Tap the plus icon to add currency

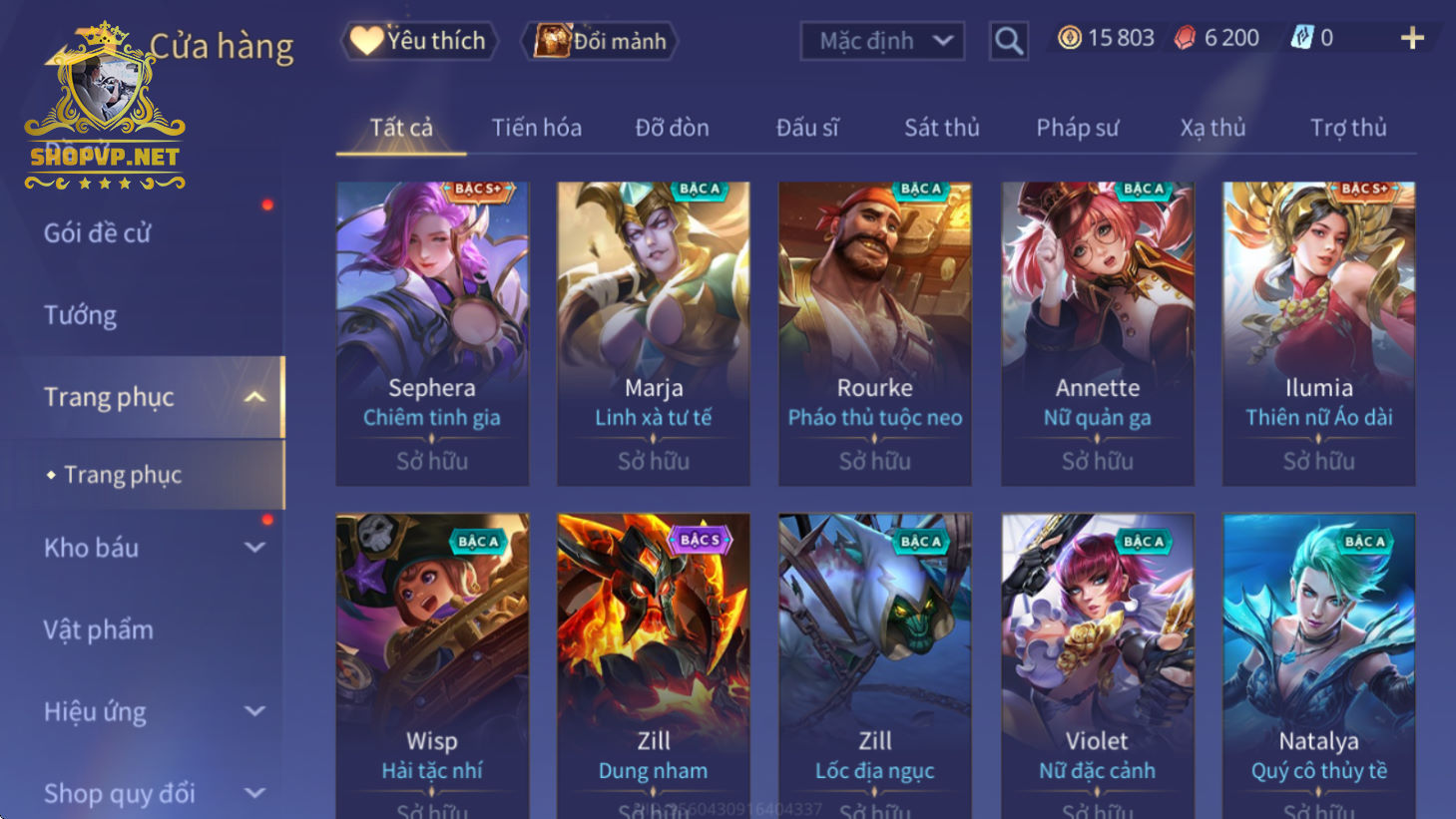point(1412,39)
